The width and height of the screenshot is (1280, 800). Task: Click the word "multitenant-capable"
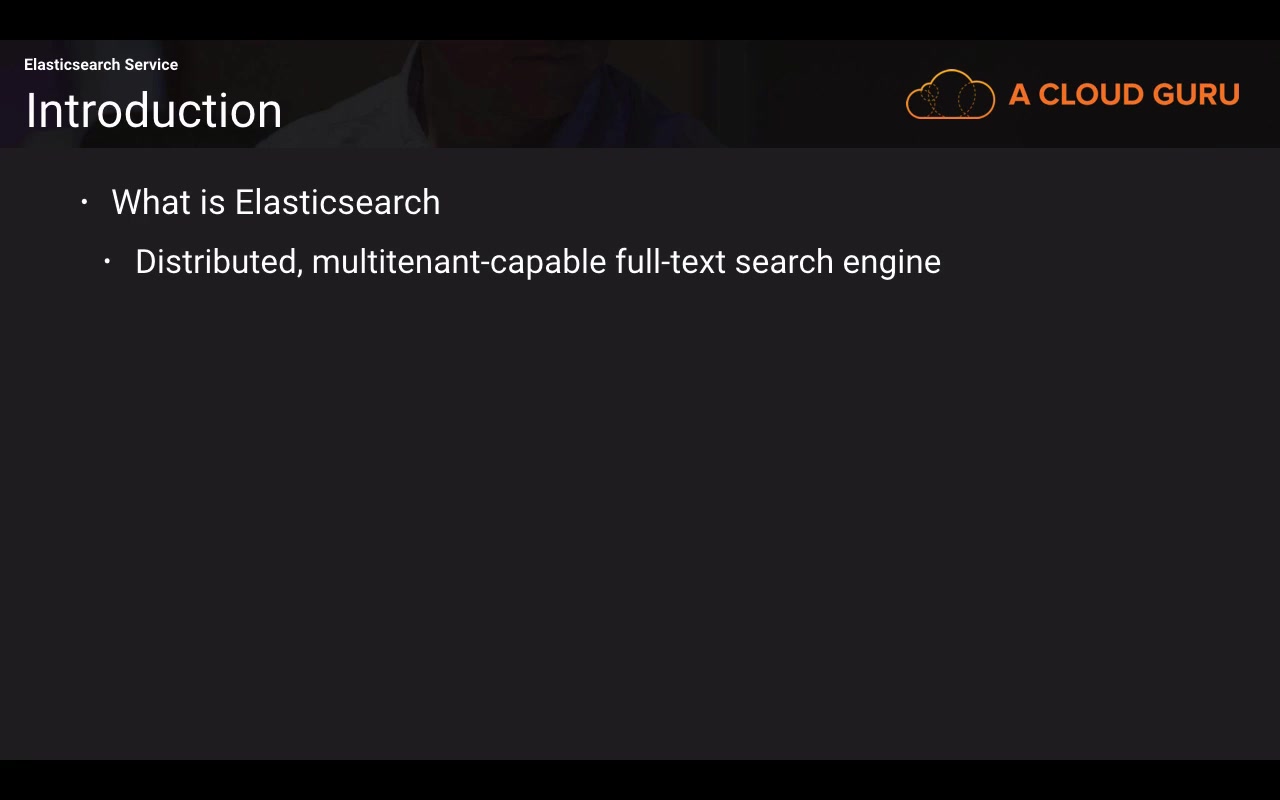click(x=459, y=262)
